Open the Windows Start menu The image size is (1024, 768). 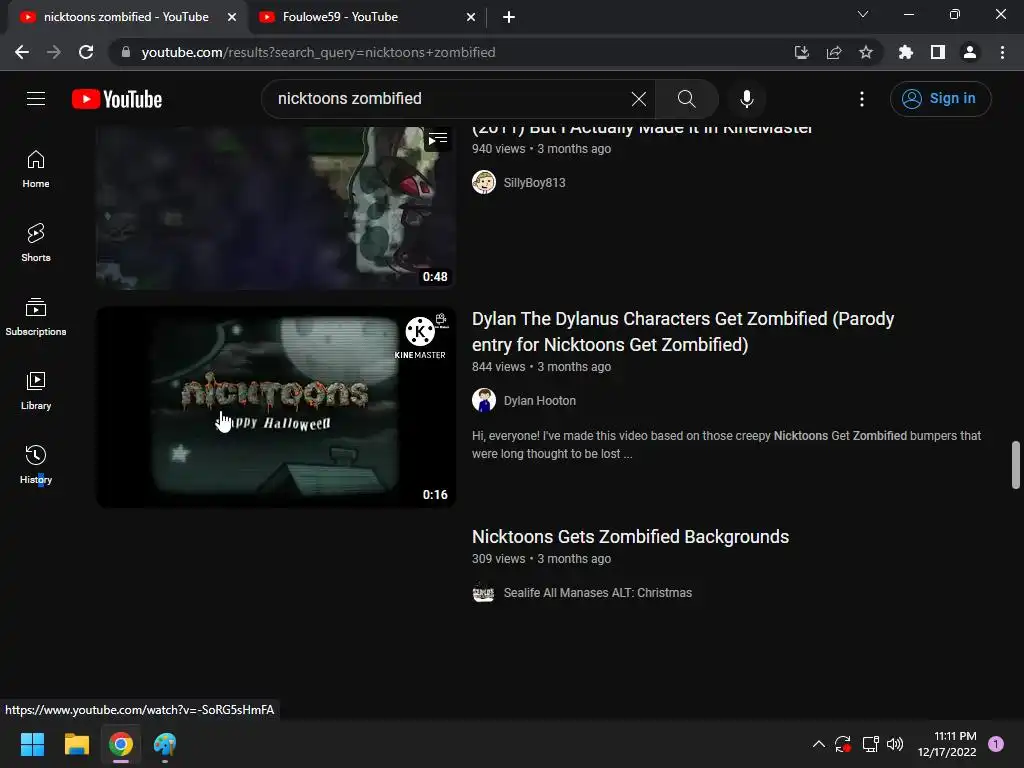[32, 744]
